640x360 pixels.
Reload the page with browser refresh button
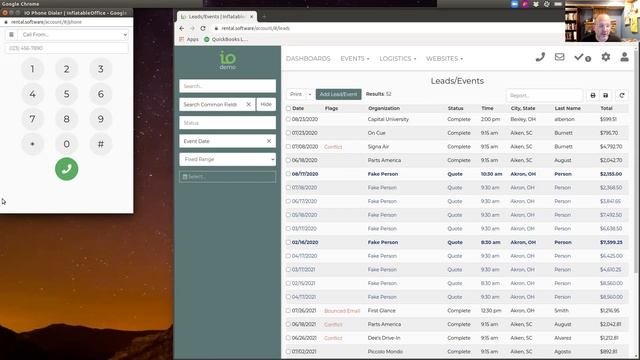(203, 28)
